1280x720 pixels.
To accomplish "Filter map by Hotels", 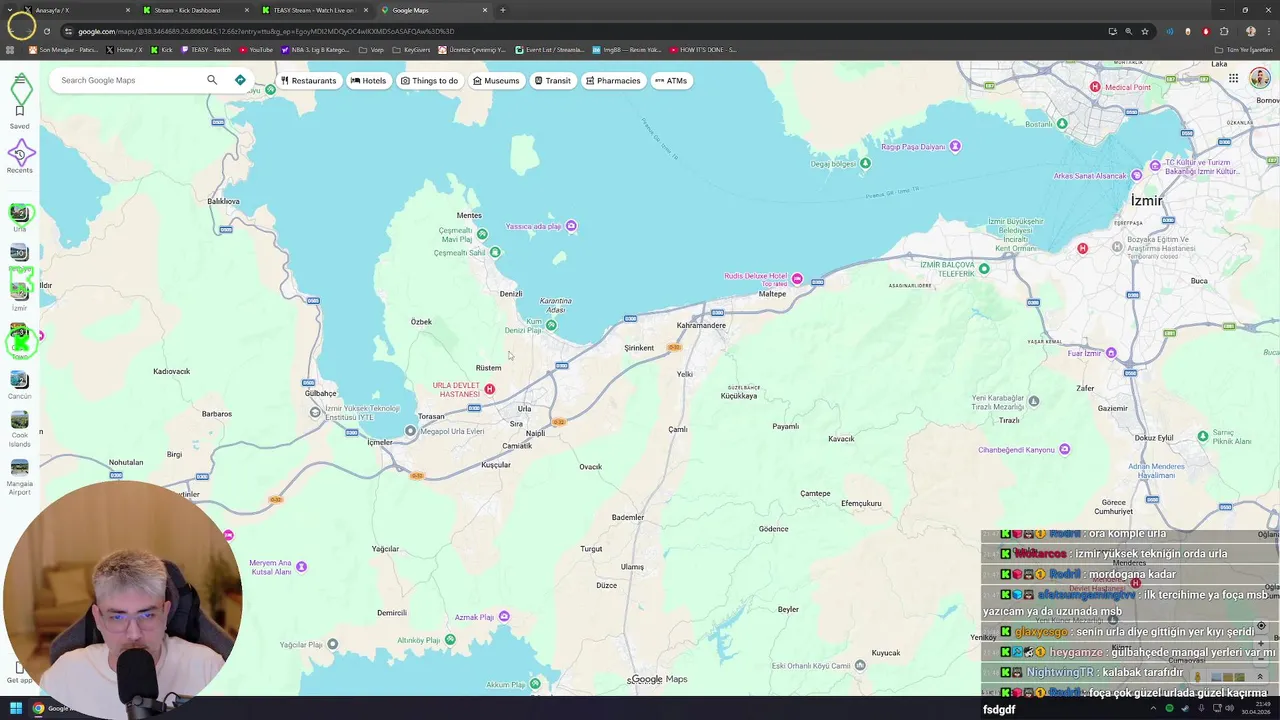I will (x=368, y=80).
